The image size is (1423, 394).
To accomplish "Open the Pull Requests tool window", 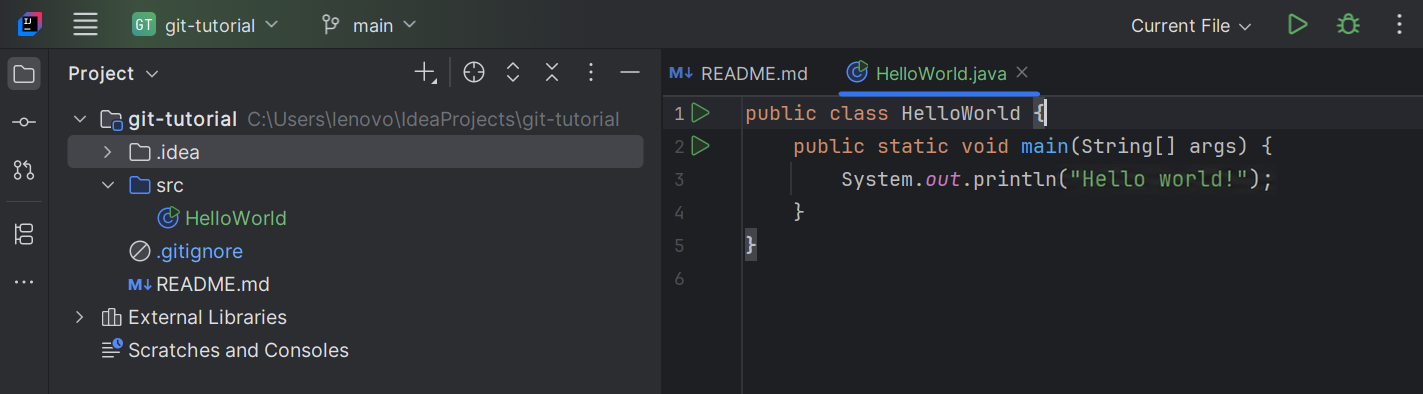I will coord(25,170).
